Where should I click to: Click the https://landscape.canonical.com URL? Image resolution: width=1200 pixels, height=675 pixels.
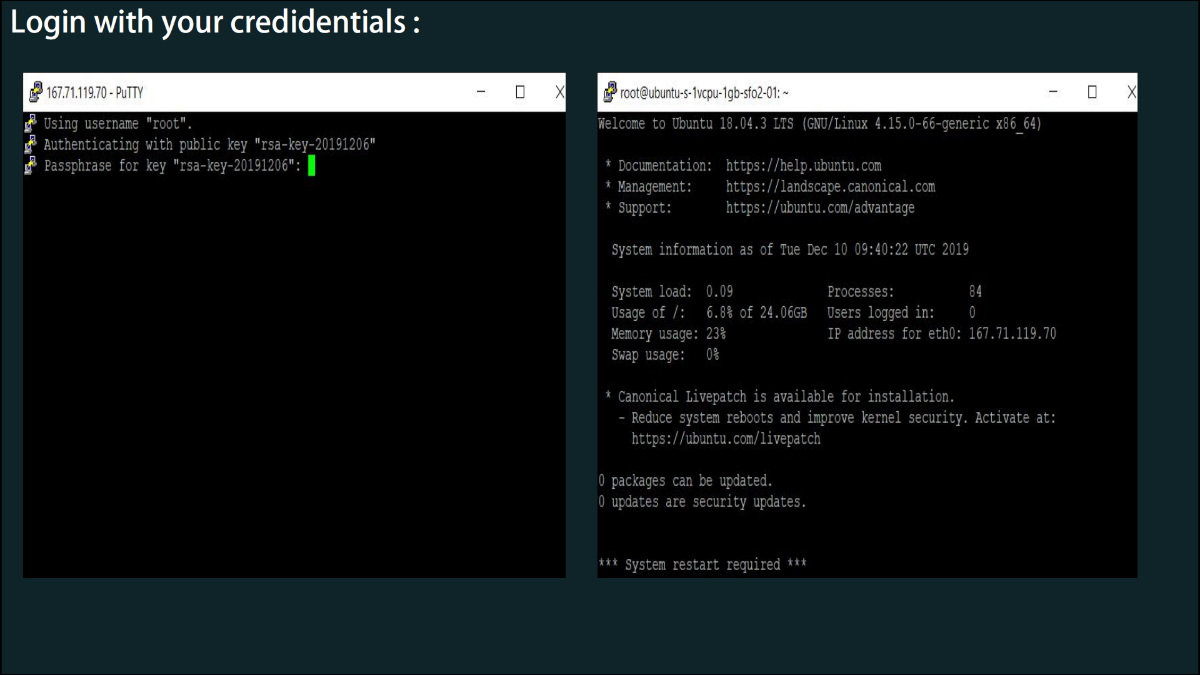(x=831, y=187)
